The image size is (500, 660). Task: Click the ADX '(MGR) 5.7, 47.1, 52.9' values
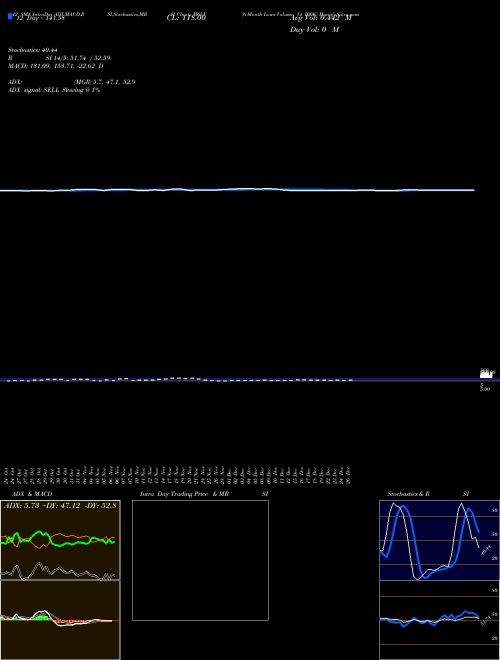(x=104, y=82)
